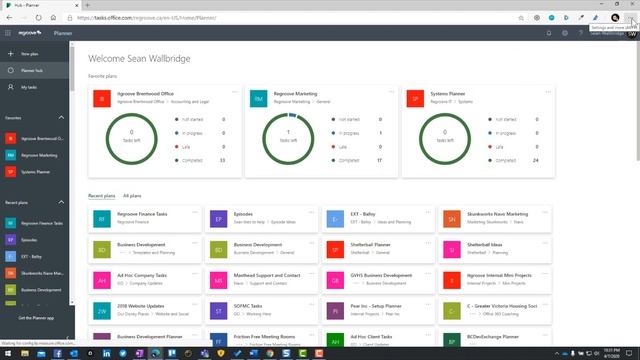Open the Ad Hoc Company Tasks AH icon

click(102, 280)
